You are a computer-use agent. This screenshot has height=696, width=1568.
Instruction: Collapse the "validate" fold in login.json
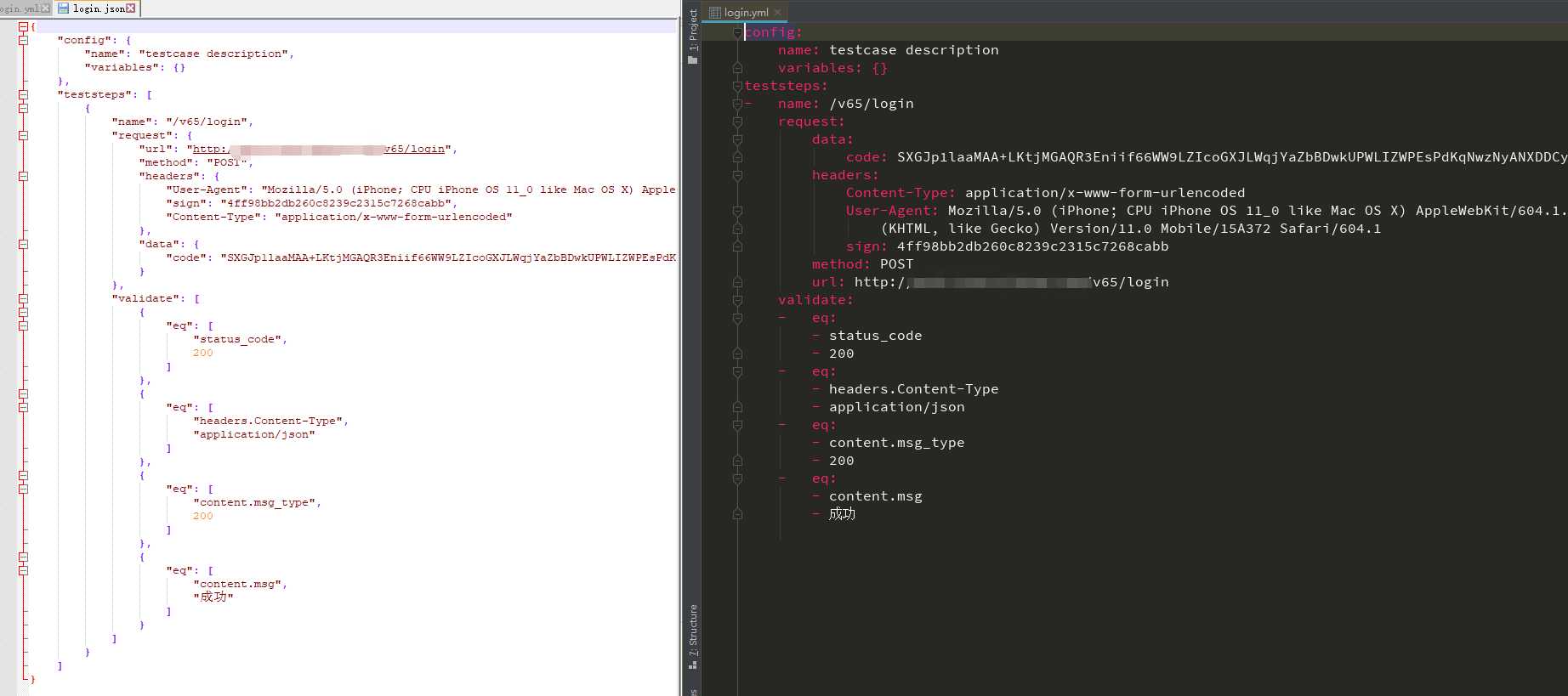point(23,298)
